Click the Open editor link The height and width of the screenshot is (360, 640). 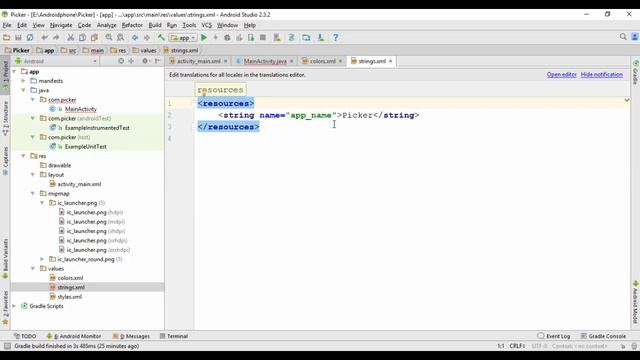pyautogui.click(x=562, y=75)
